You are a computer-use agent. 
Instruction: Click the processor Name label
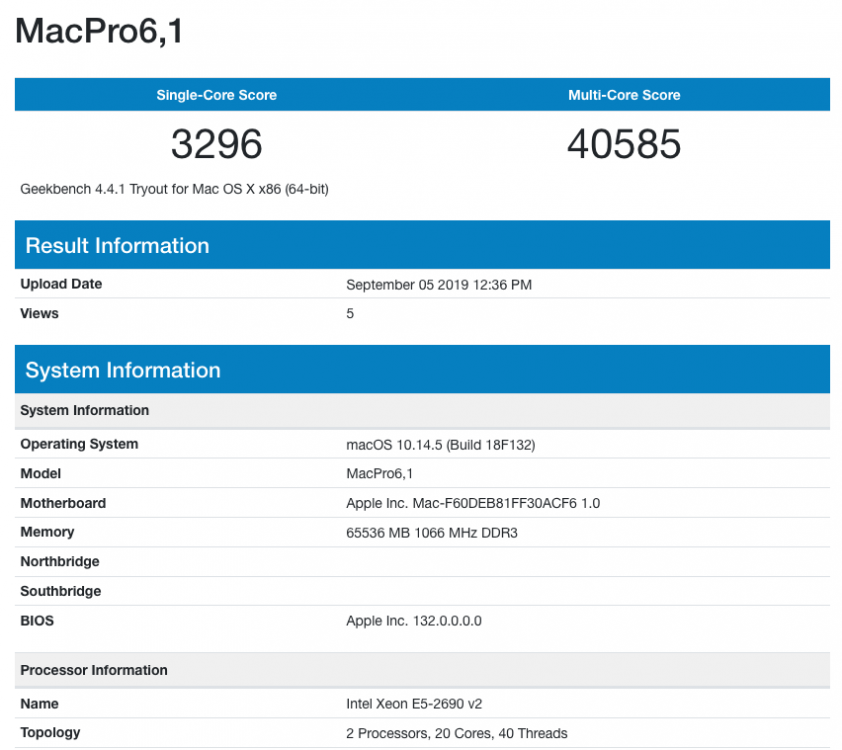(x=40, y=703)
